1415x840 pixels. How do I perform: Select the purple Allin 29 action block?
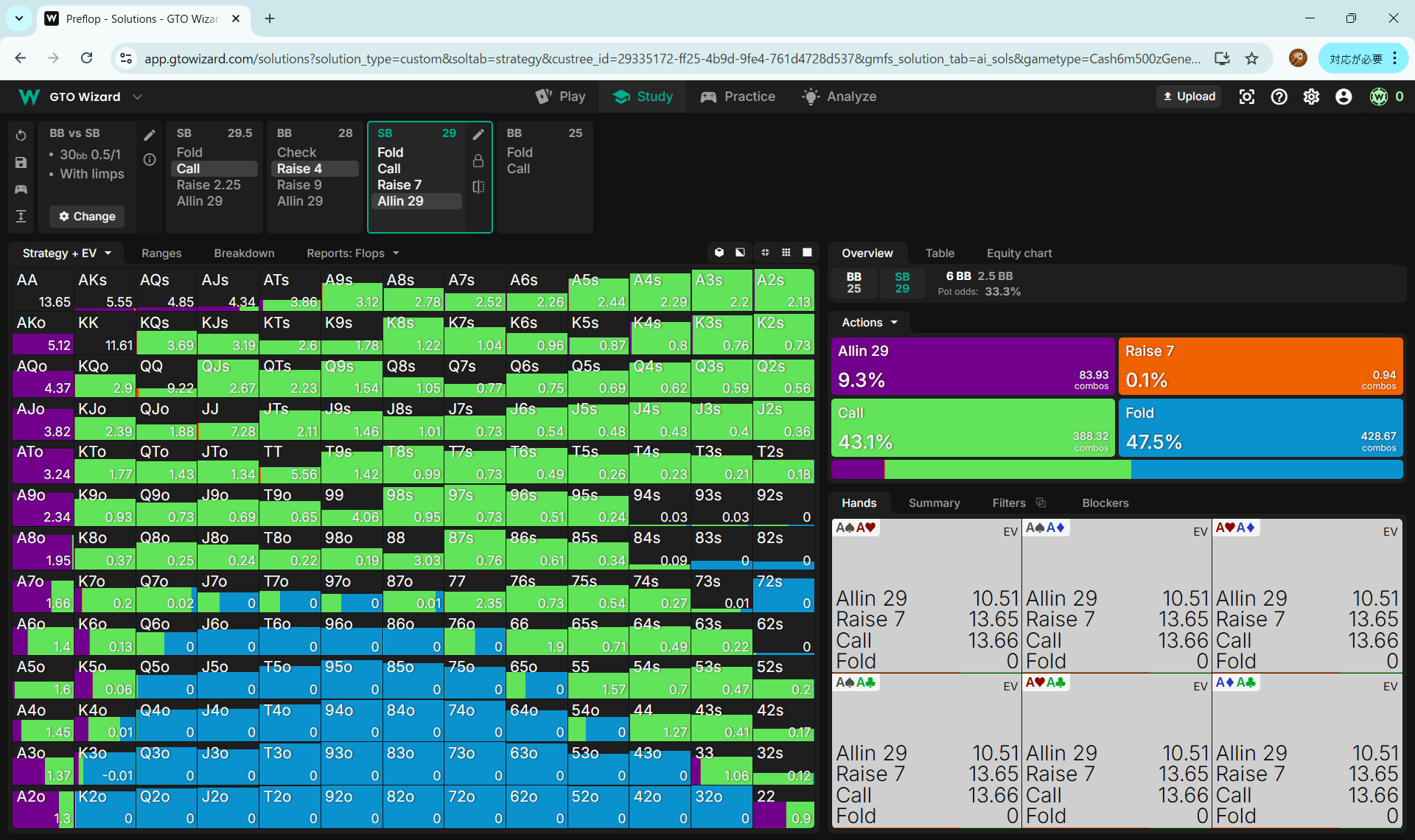[x=972, y=366]
